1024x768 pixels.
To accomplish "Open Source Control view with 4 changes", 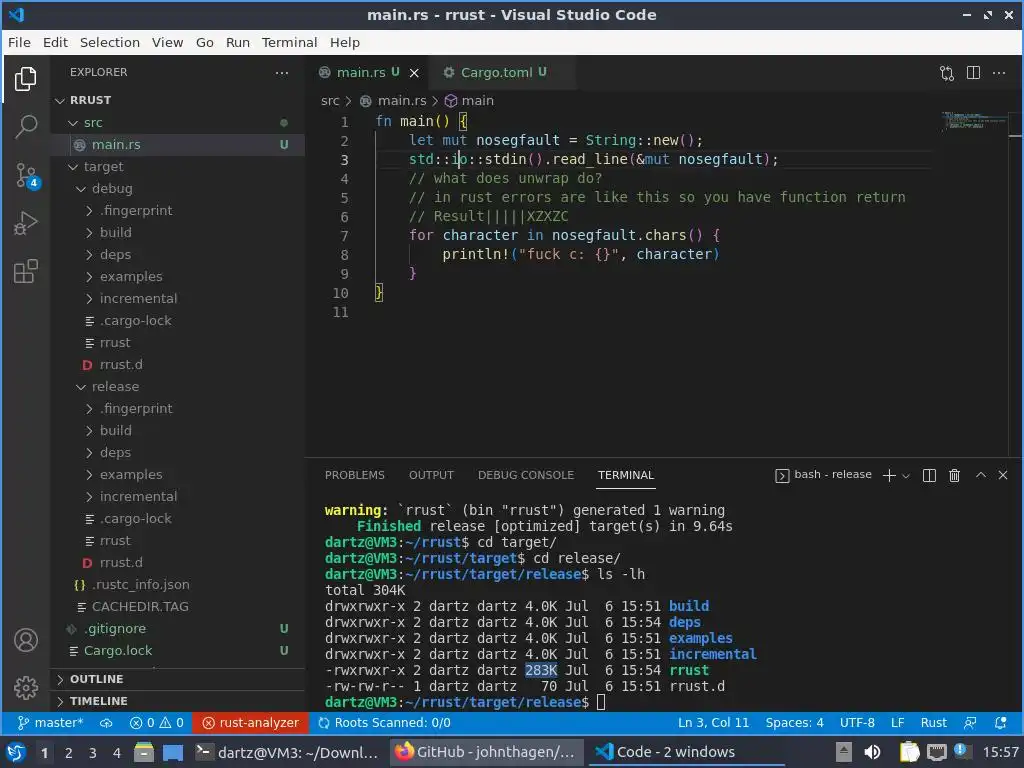I will point(27,175).
